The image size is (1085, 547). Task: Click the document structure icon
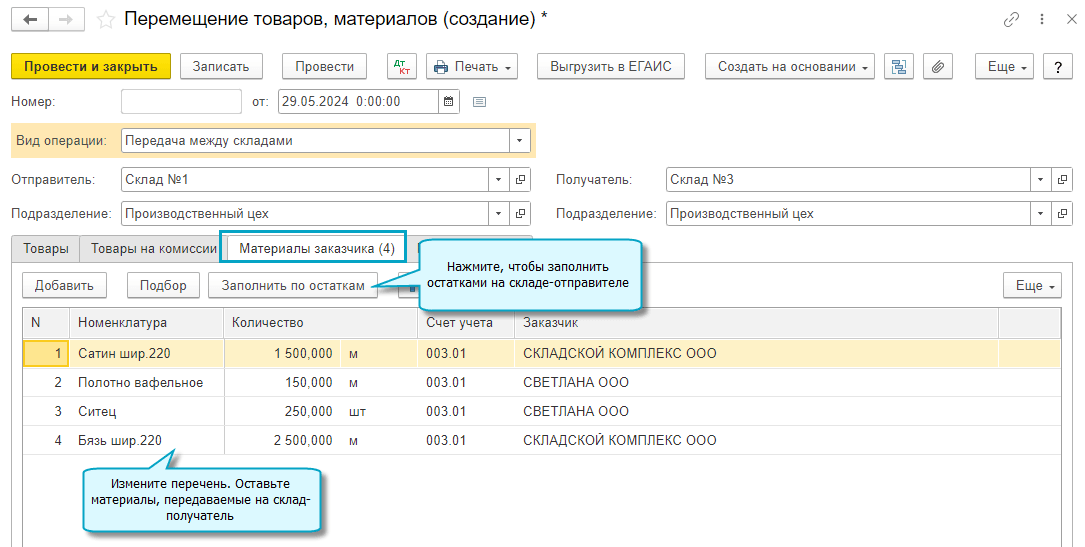click(x=899, y=67)
